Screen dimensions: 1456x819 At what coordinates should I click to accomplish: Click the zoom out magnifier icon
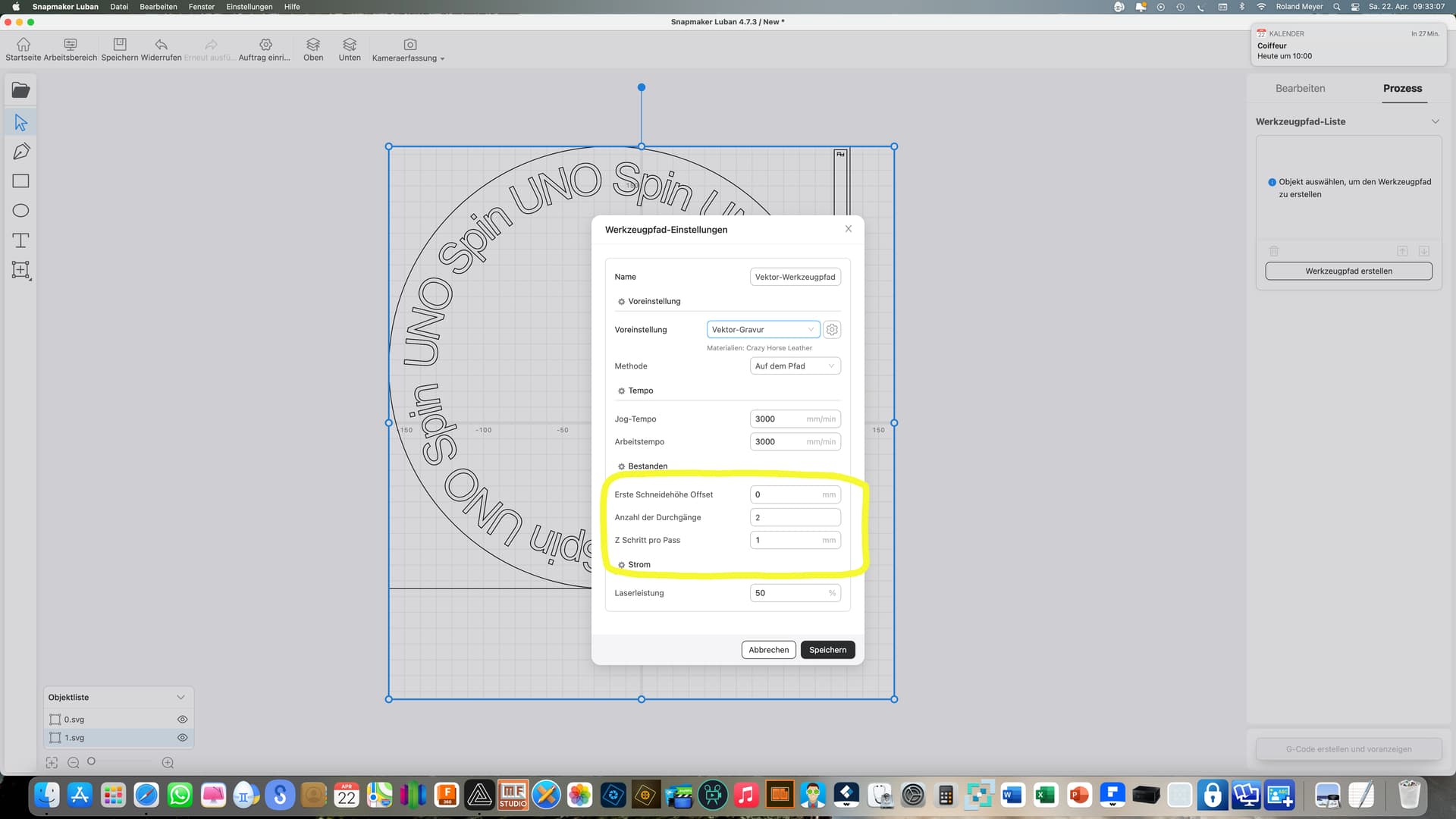click(x=74, y=763)
